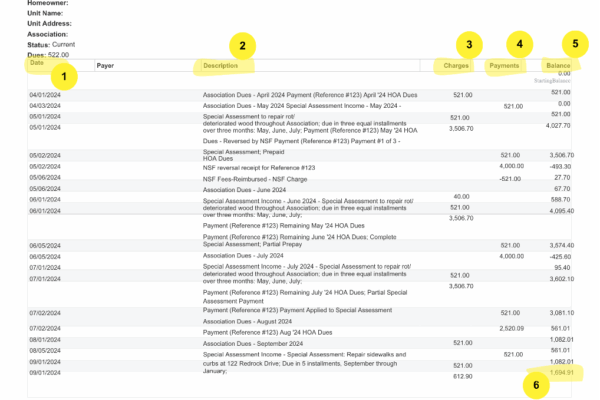
Task: Select the yellow circle marker numbered 2
Action: (242, 44)
